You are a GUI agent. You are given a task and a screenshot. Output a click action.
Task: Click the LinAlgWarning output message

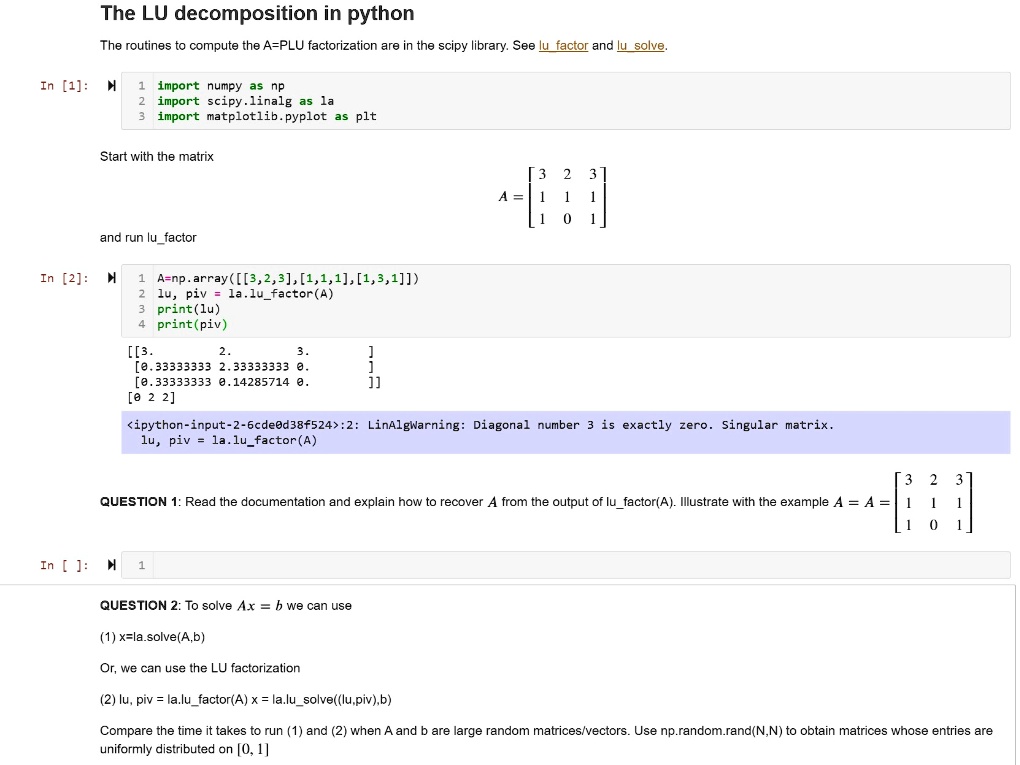coord(480,425)
